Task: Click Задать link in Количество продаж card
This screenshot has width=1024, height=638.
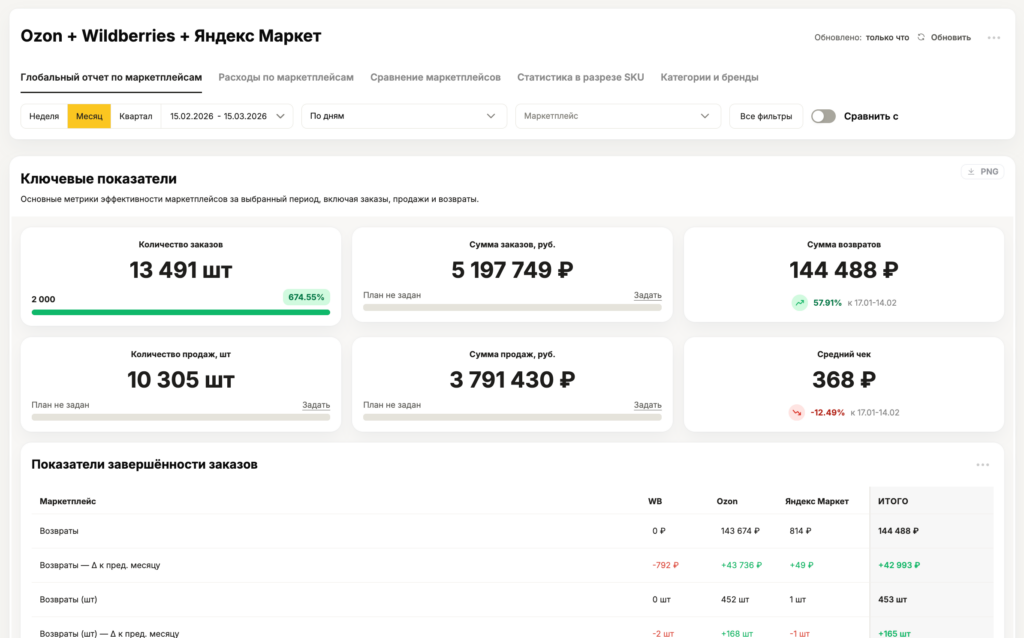Action: click(316, 405)
